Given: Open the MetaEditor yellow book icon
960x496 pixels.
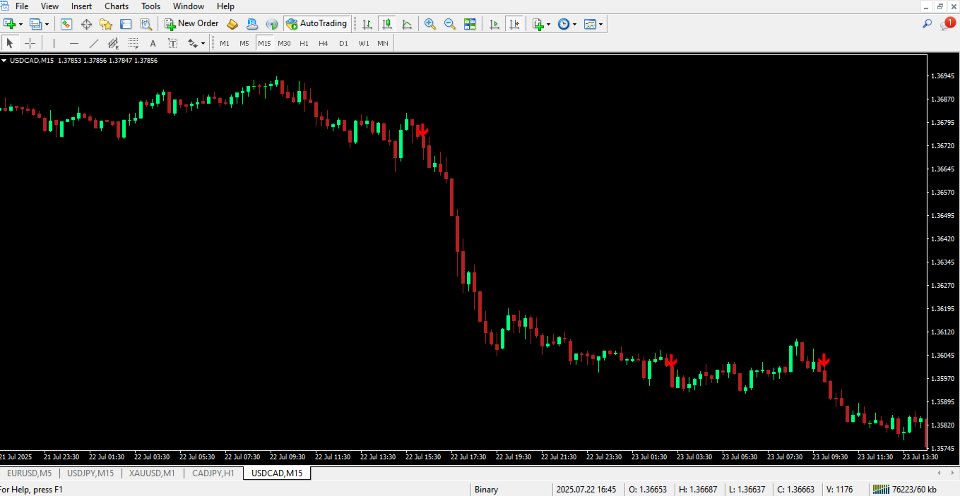Looking at the screenshot, I should coord(232,24).
